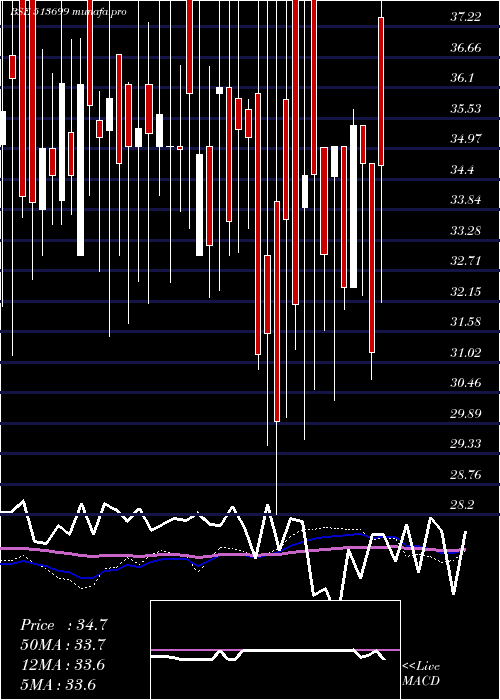Screen dimensions: 500x700
Task: Click the 34.4 price axis label
Action: (x=462, y=170)
